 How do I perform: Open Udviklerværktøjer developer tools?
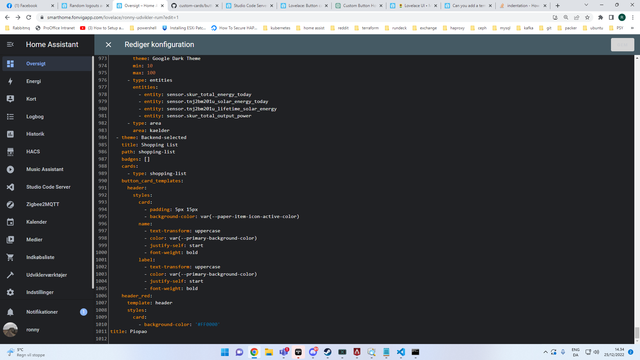47,275
